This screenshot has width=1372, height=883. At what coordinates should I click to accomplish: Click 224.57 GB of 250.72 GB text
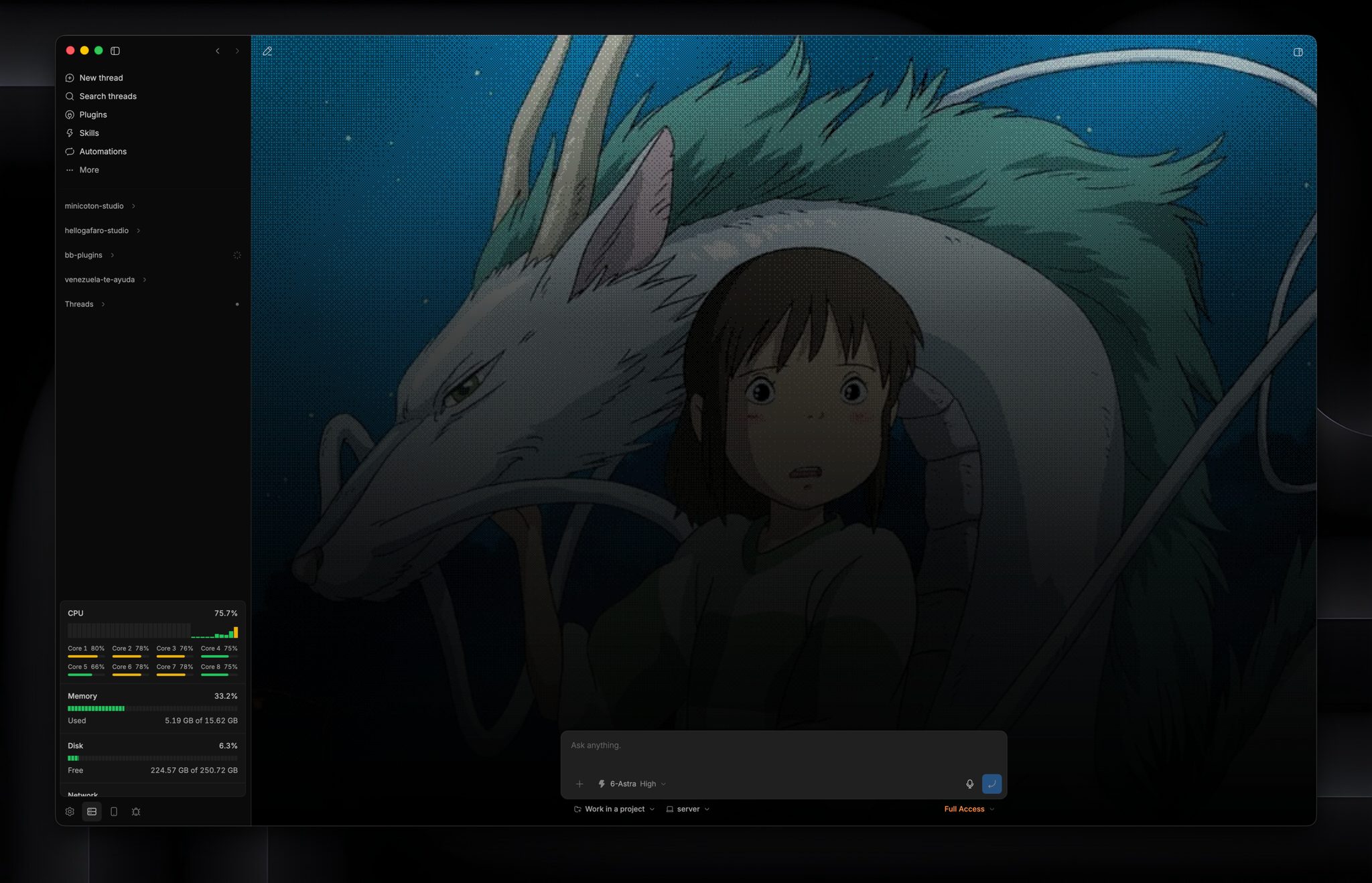pos(194,770)
